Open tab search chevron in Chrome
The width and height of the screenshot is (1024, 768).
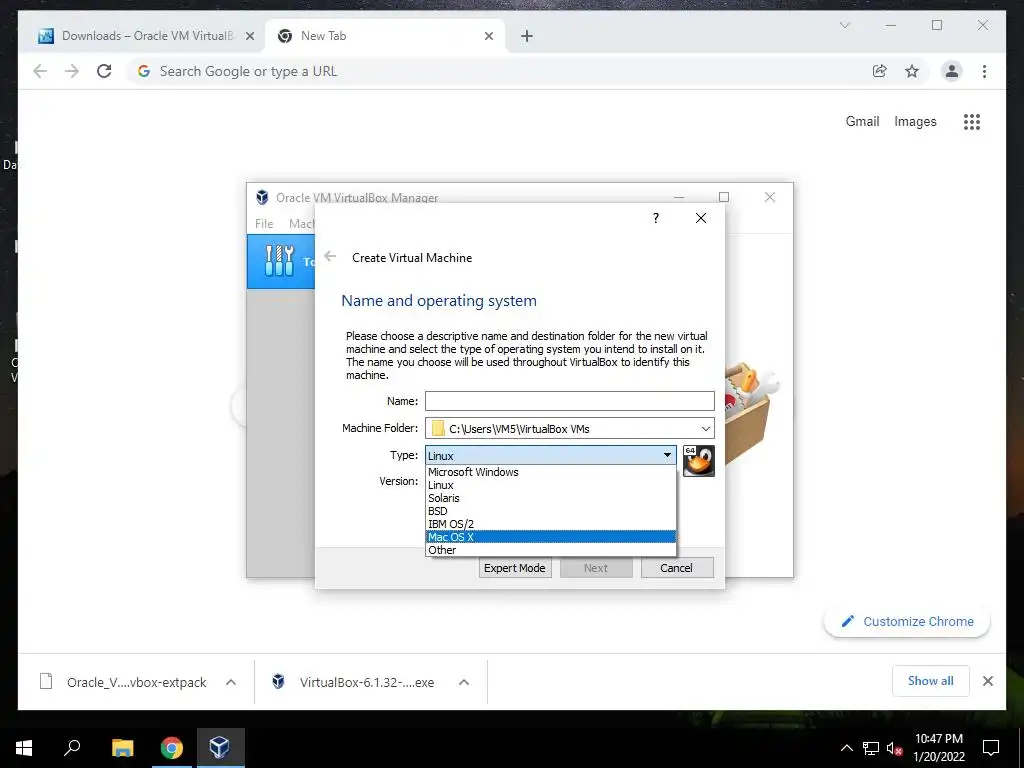tap(844, 25)
